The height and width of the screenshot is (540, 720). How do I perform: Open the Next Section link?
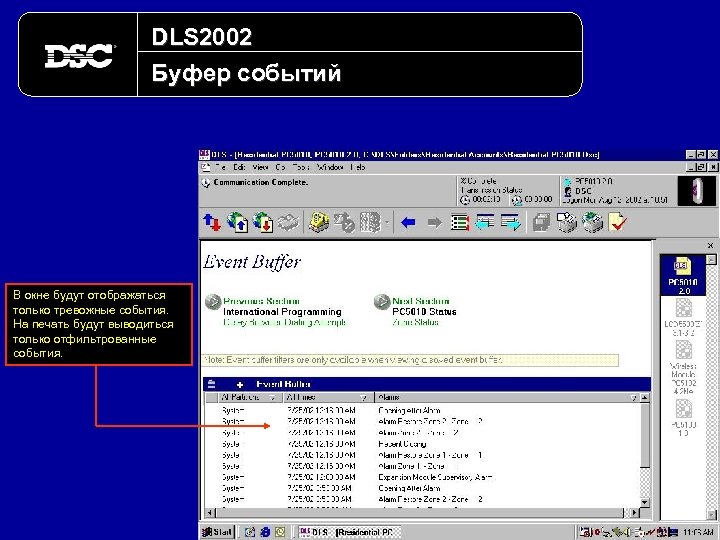point(421,301)
